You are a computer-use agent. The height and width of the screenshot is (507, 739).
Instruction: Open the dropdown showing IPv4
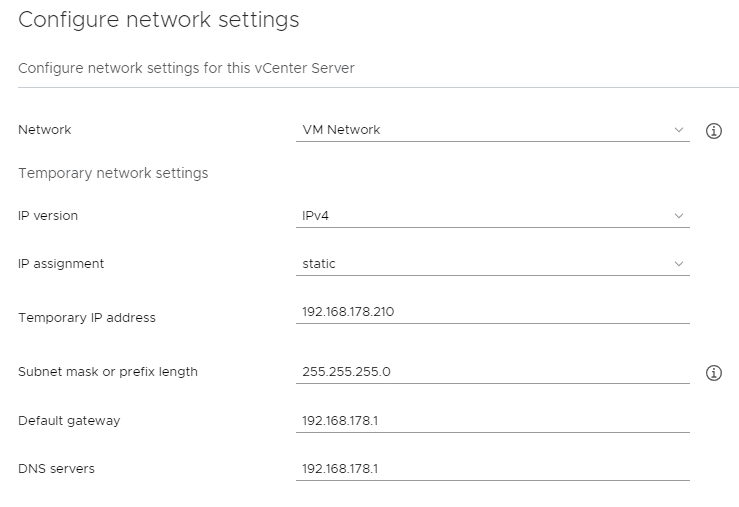pos(493,216)
